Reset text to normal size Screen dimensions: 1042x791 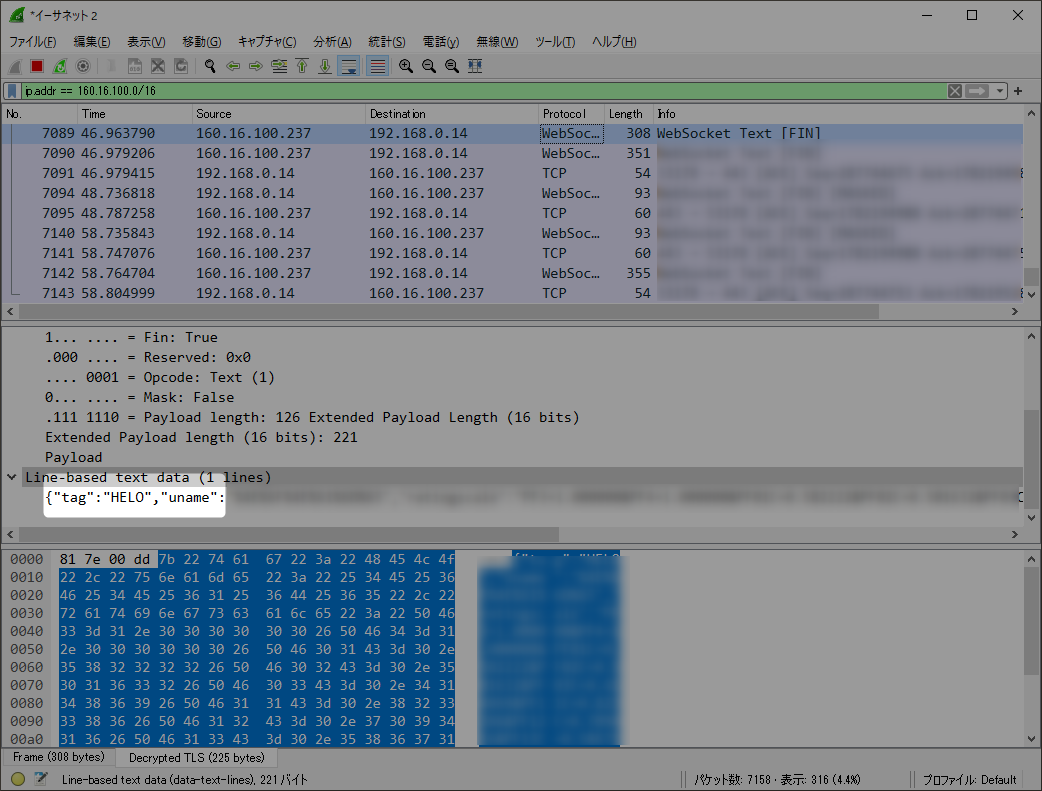pyautogui.click(x=452, y=66)
